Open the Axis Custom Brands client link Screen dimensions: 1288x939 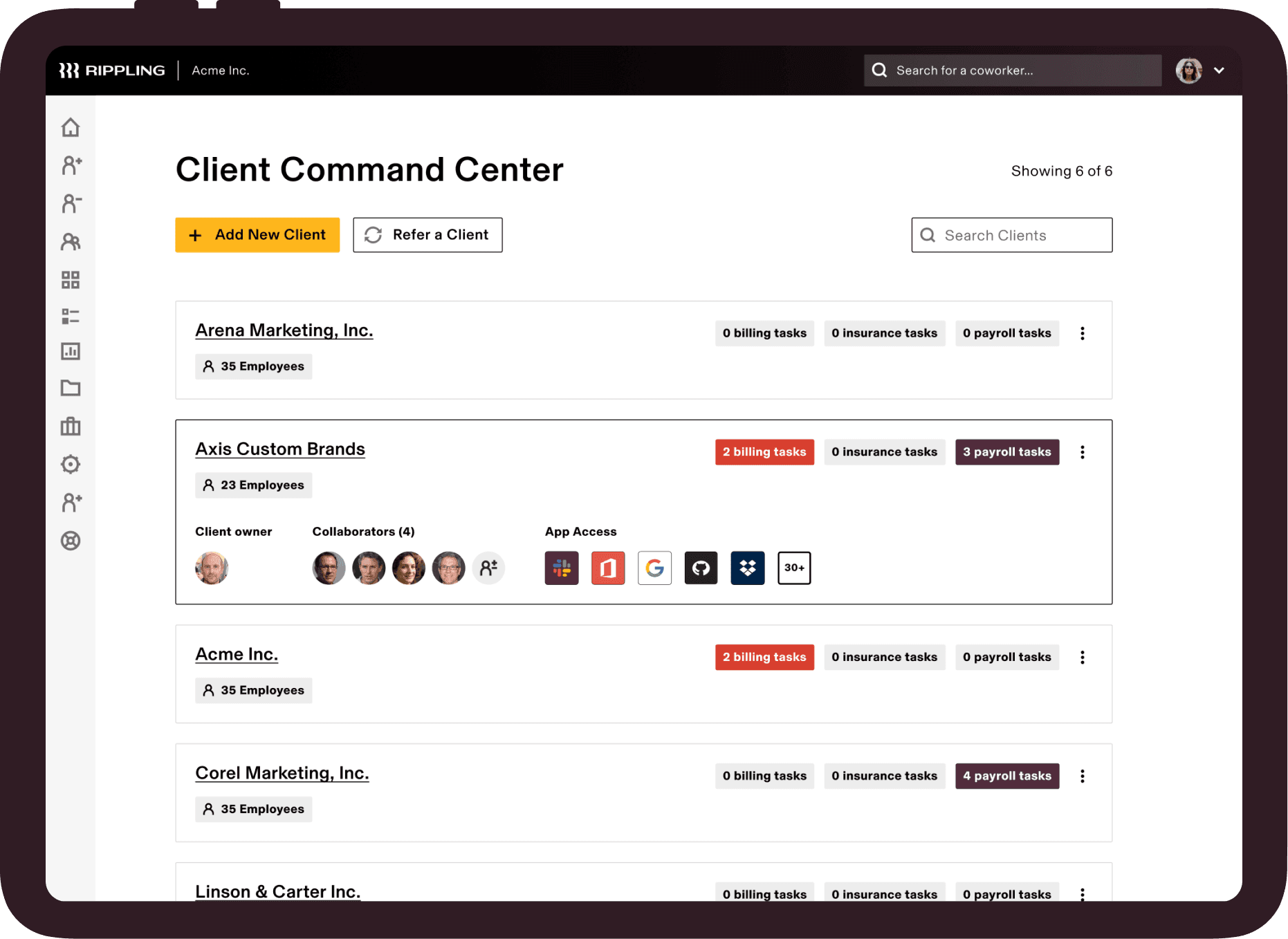pos(280,449)
